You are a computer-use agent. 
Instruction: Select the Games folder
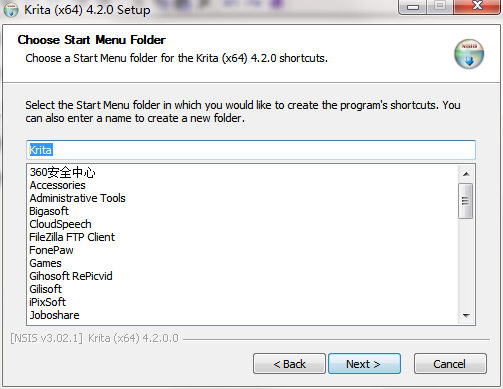[x=45, y=263]
